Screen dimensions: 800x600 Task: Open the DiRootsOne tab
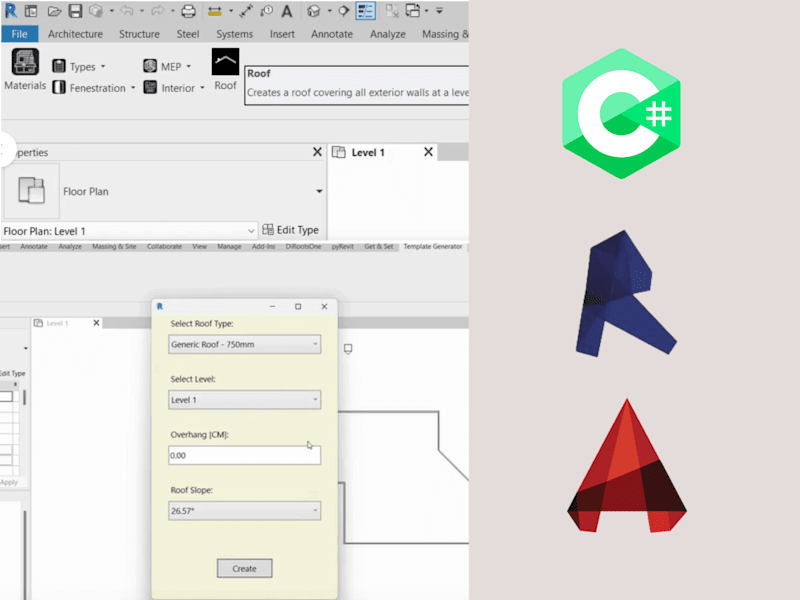[x=303, y=246]
